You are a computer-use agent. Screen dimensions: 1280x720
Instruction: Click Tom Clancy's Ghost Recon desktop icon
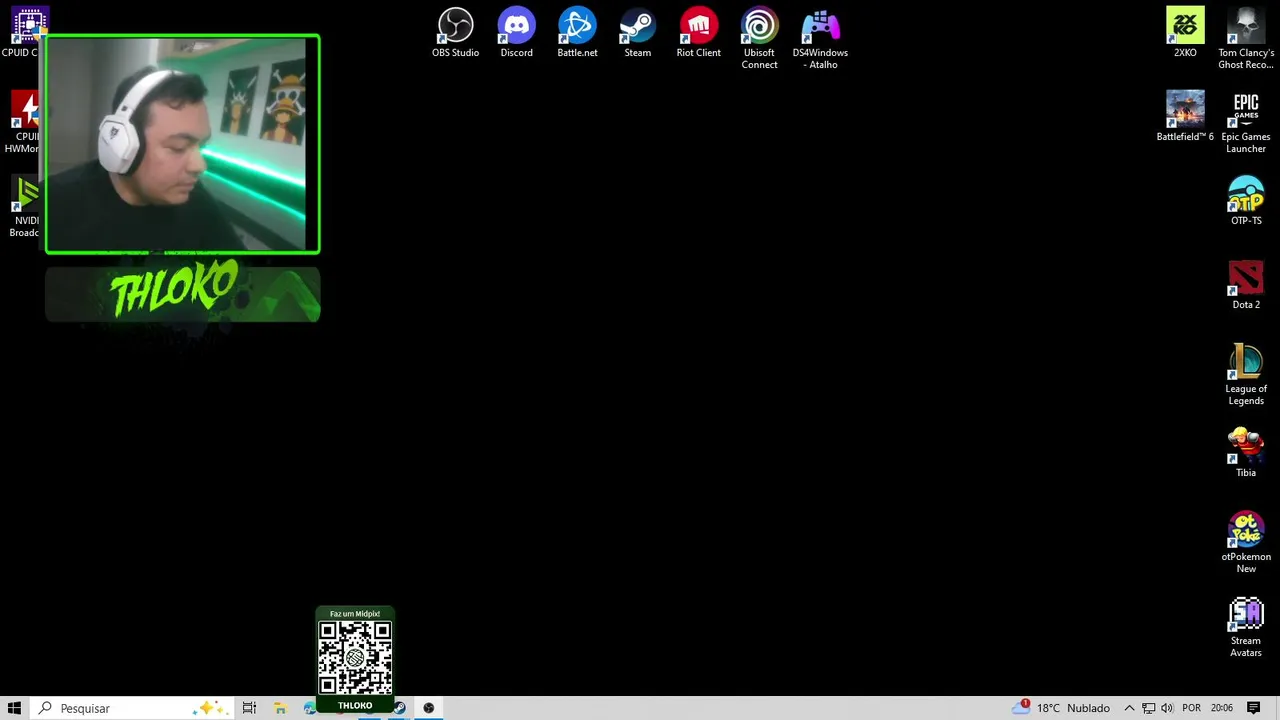(1246, 39)
